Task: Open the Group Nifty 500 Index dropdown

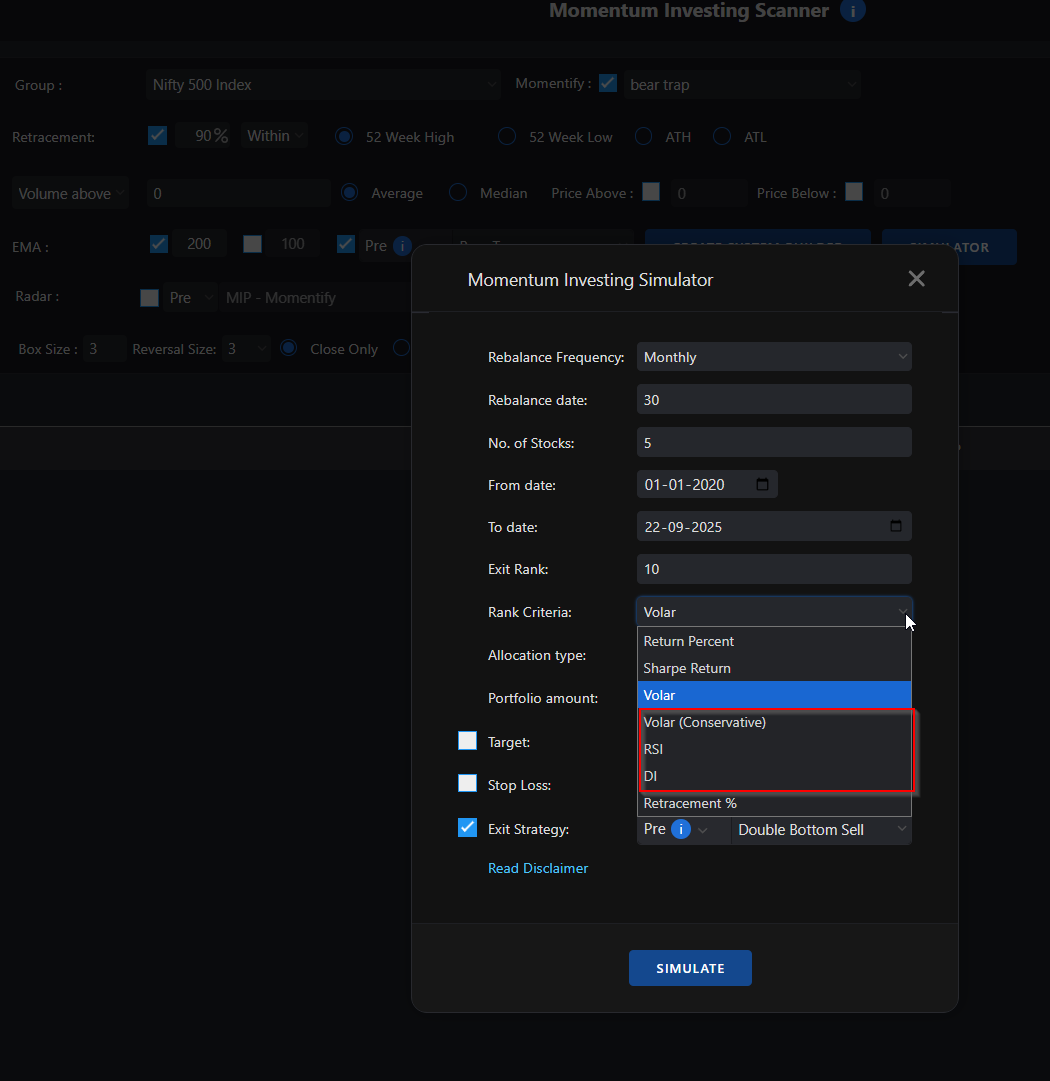Action: tap(323, 85)
